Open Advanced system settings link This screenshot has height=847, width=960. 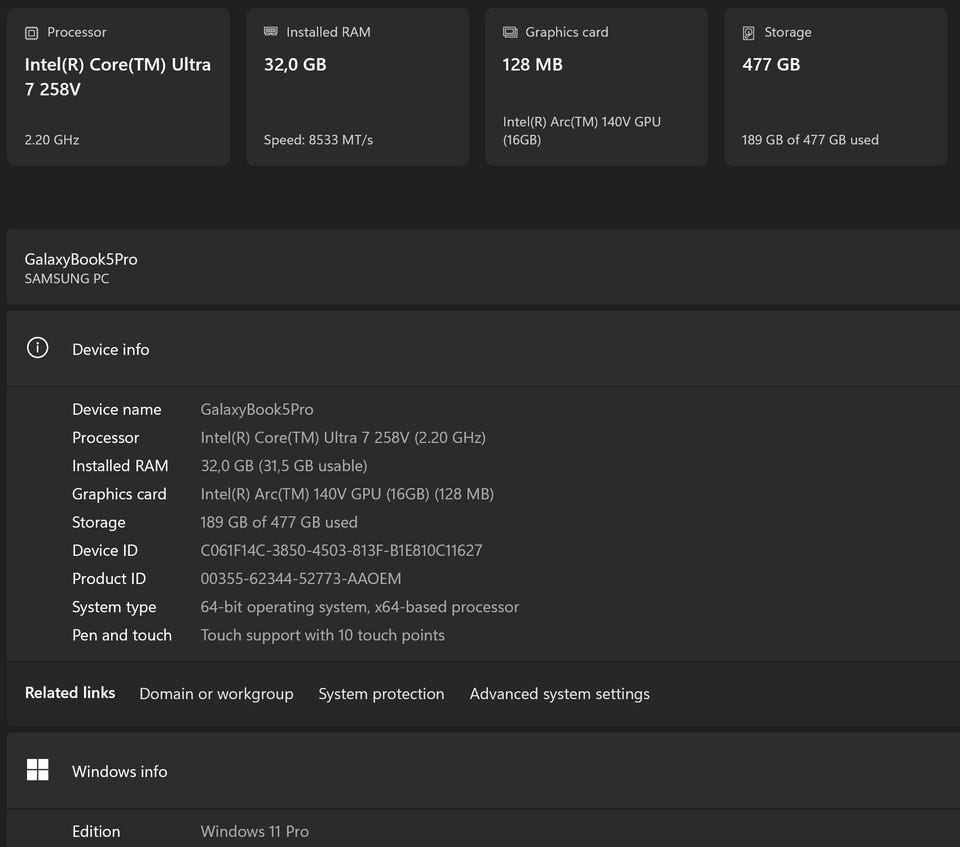(x=560, y=694)
